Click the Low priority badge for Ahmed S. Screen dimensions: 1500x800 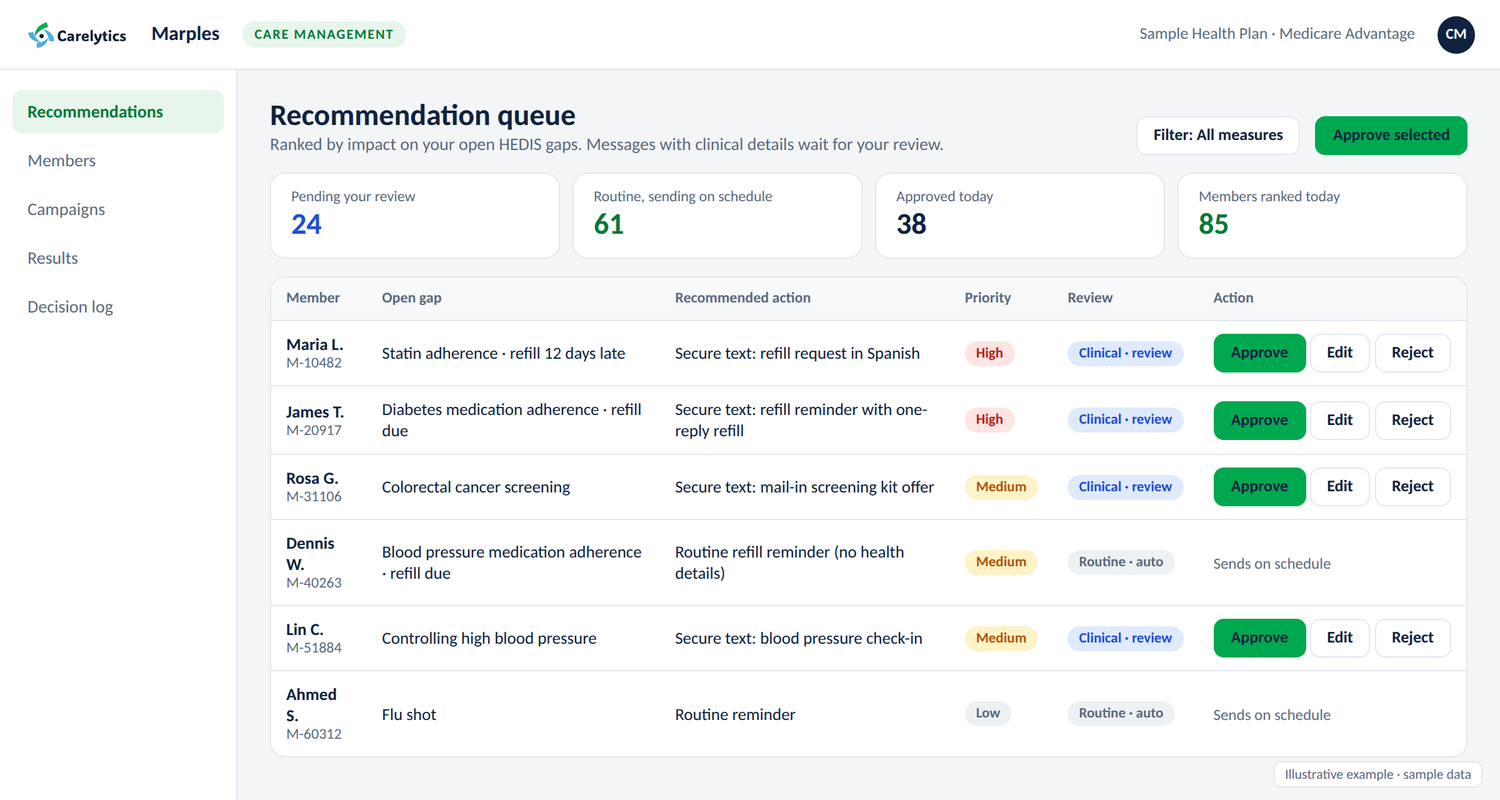[x=988, y=713]
